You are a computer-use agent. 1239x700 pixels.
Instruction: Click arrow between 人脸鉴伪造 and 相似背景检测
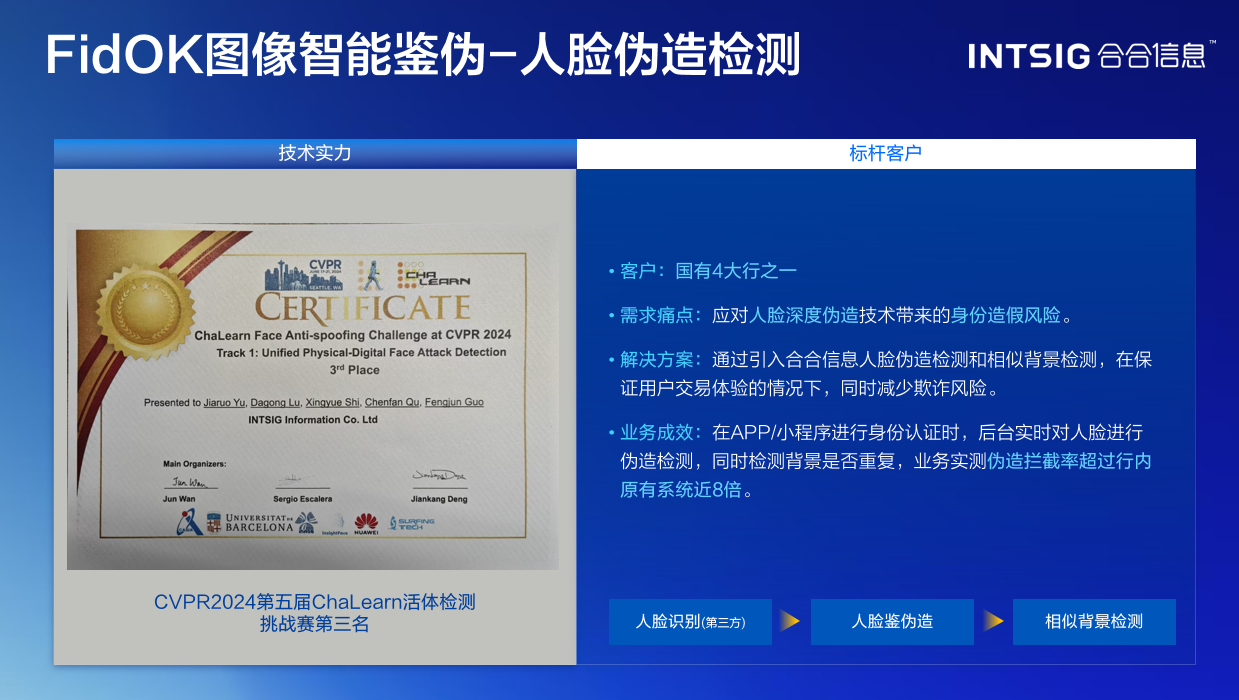coord(993,621)
